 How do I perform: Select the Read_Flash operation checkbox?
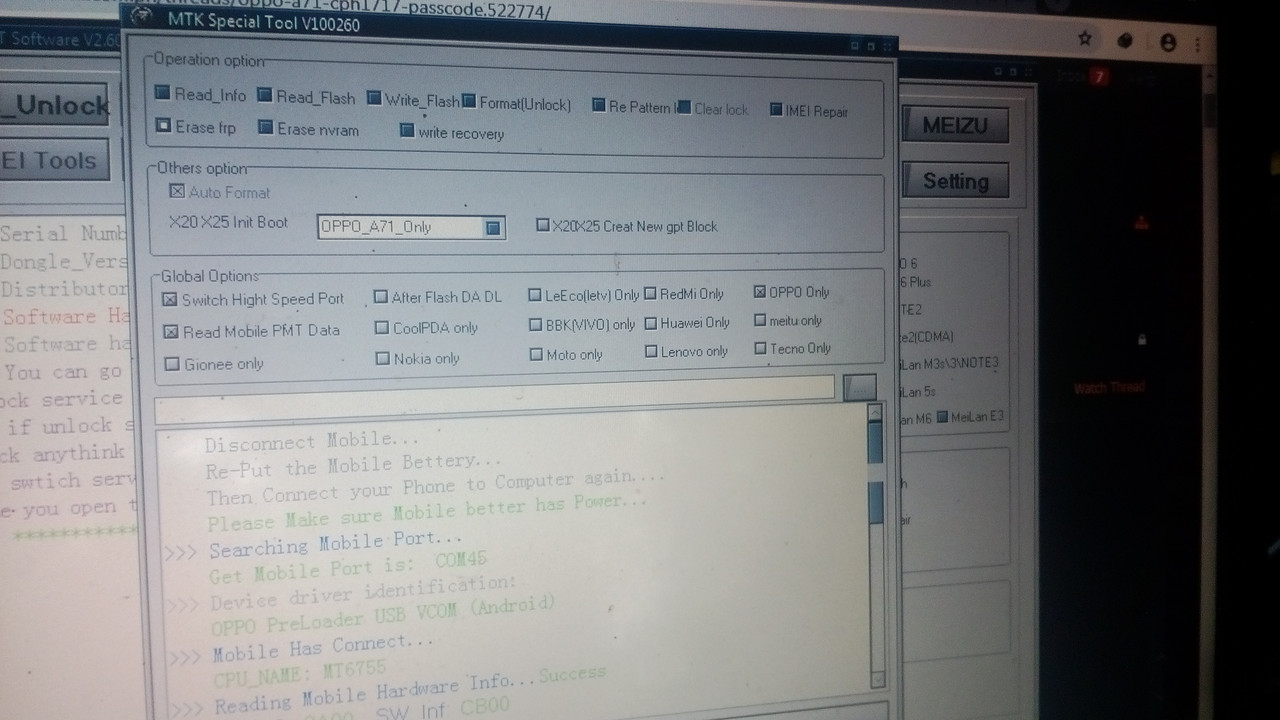[264, 96]
